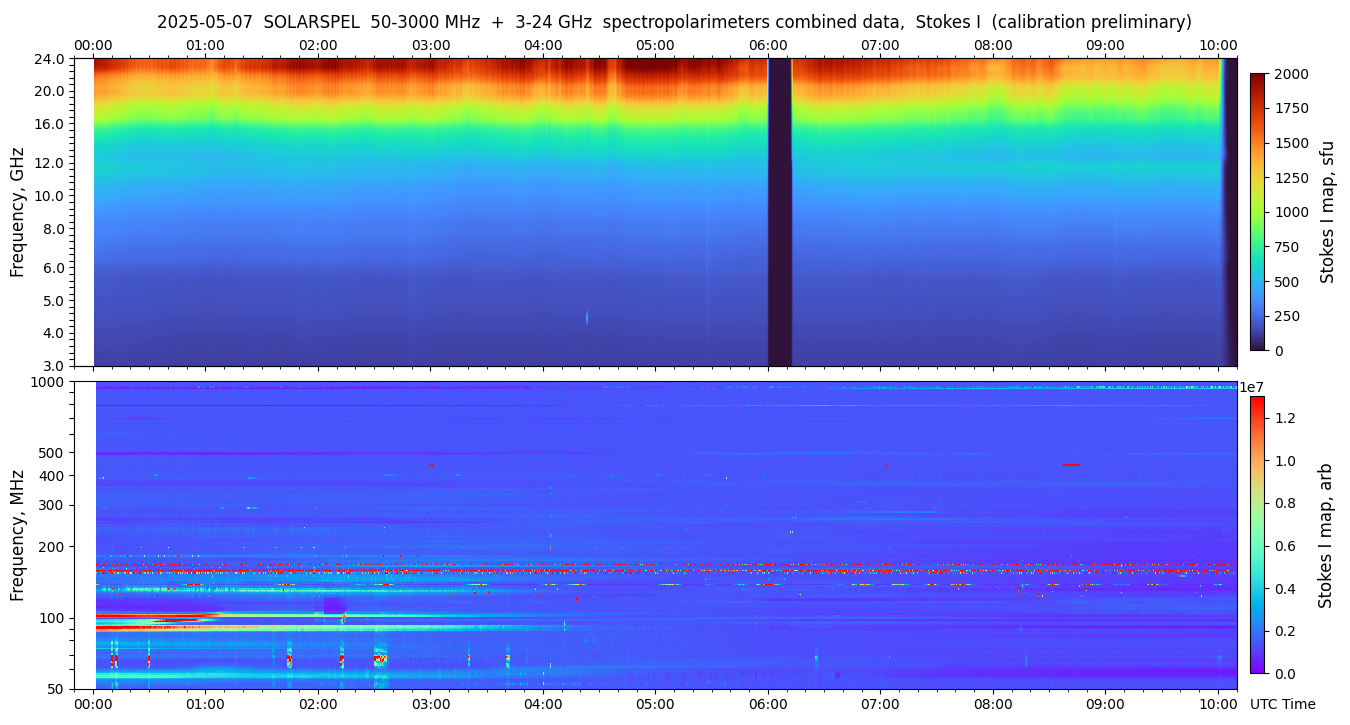The image size is (1350, 725).
Task: Click the 'UTC Time' axis label
Action: 1282,704
